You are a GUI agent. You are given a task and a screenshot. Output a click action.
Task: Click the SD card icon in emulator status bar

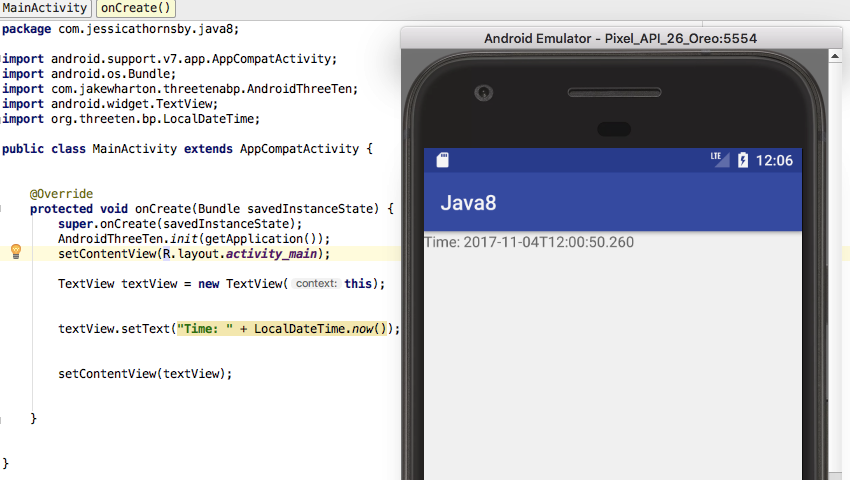click(442, 160)
